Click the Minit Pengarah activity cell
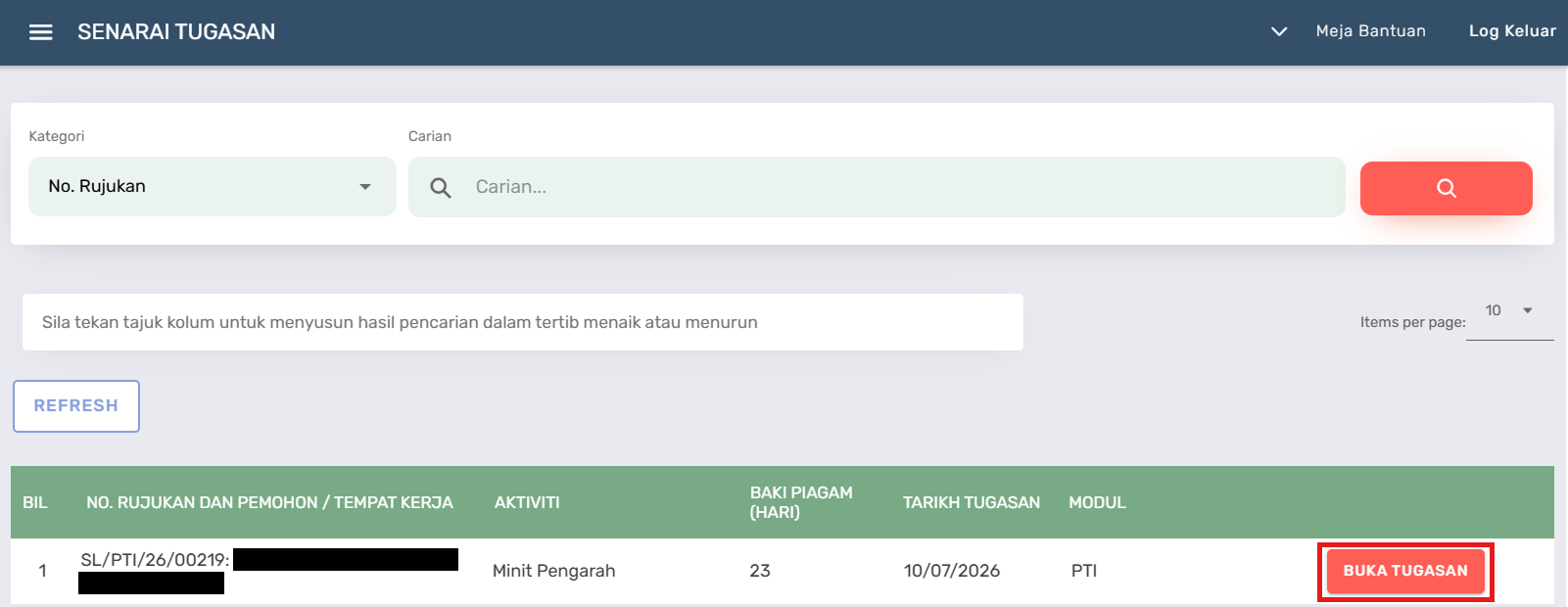 tap(553, 571)
